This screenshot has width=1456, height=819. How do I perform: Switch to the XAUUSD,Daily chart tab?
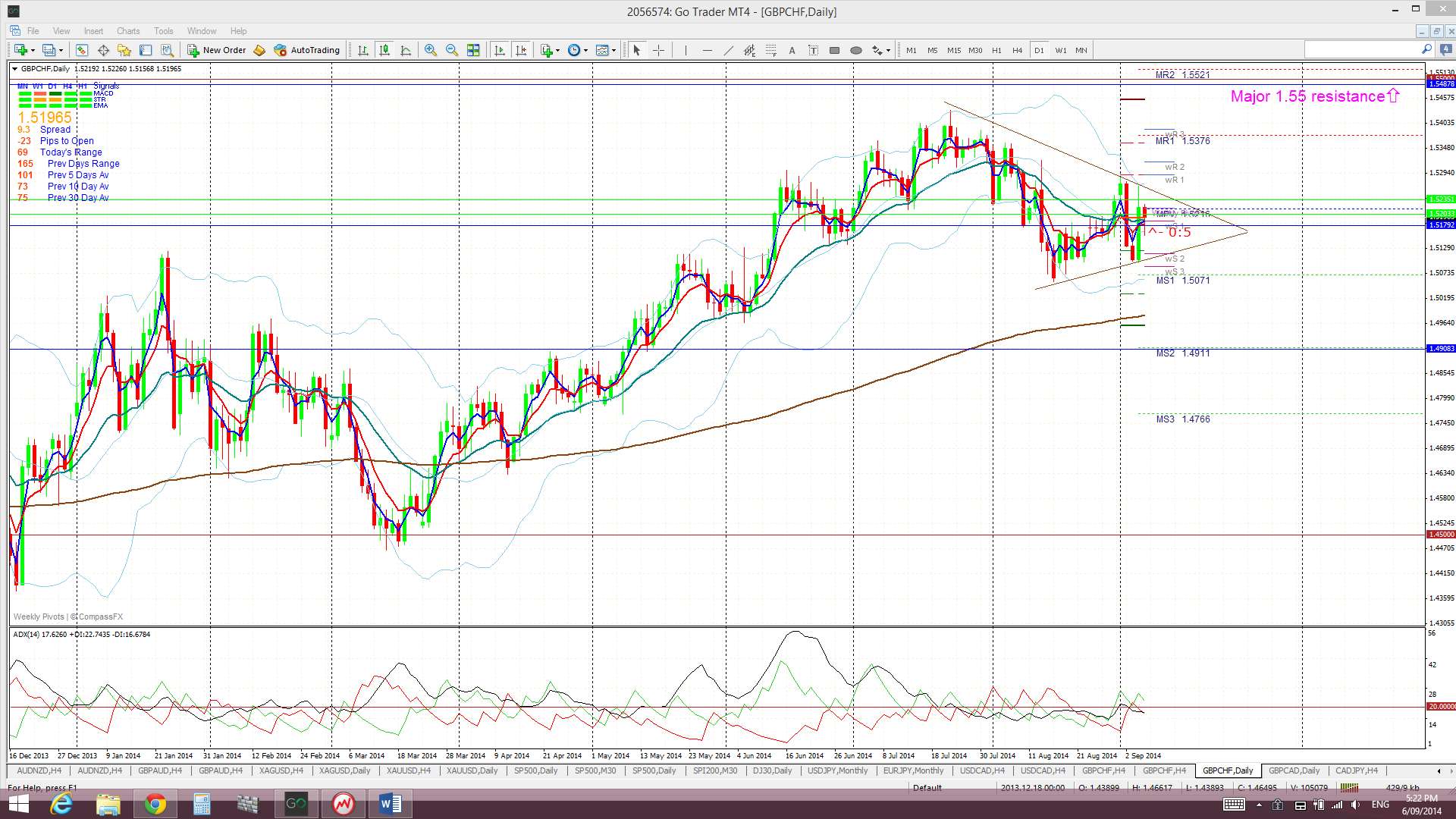(472, 770)
